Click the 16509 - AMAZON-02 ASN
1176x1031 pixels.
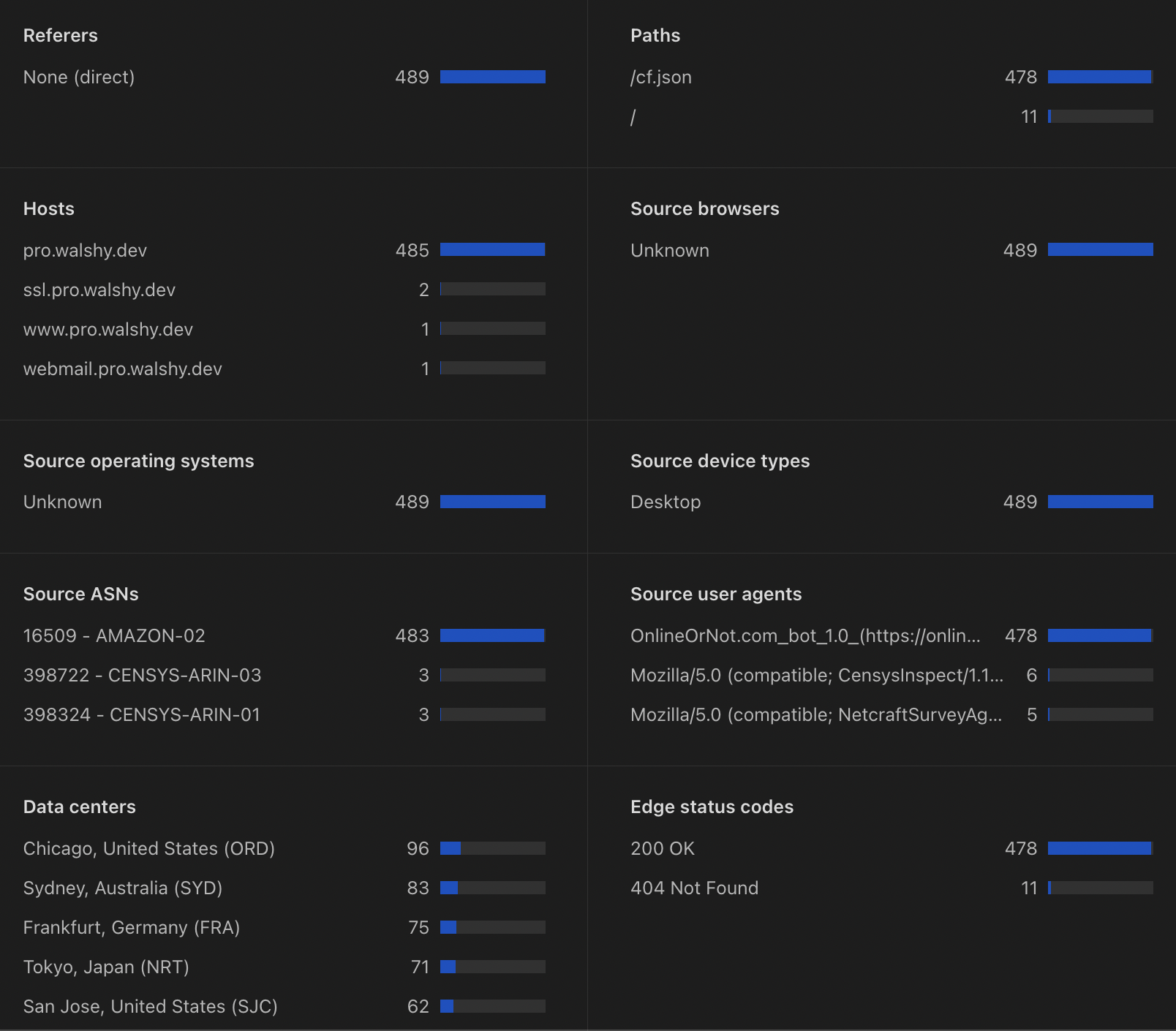(x=114, y=636)
